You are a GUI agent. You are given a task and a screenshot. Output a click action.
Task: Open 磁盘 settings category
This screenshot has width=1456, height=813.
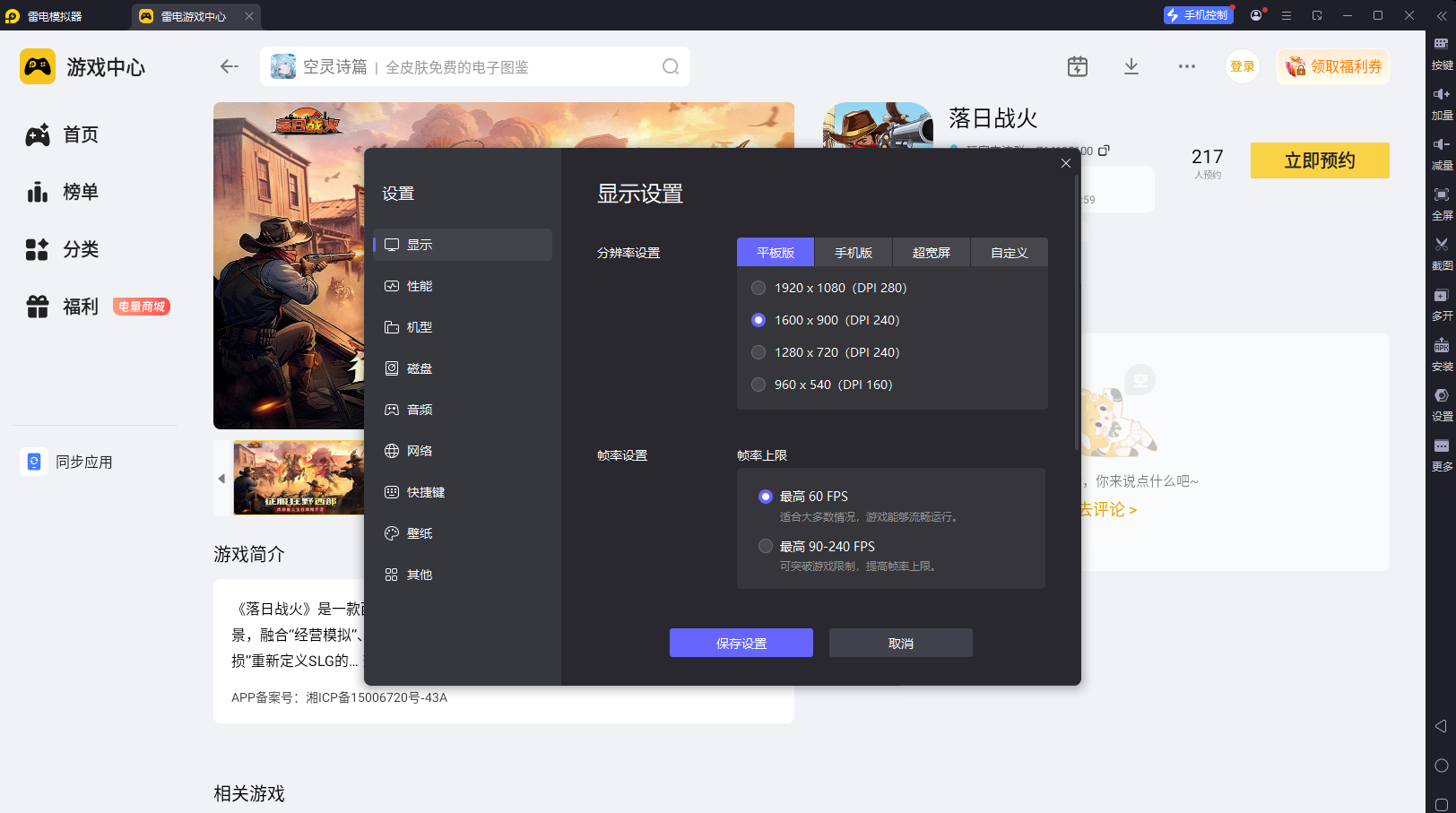(x=463, y=368)
